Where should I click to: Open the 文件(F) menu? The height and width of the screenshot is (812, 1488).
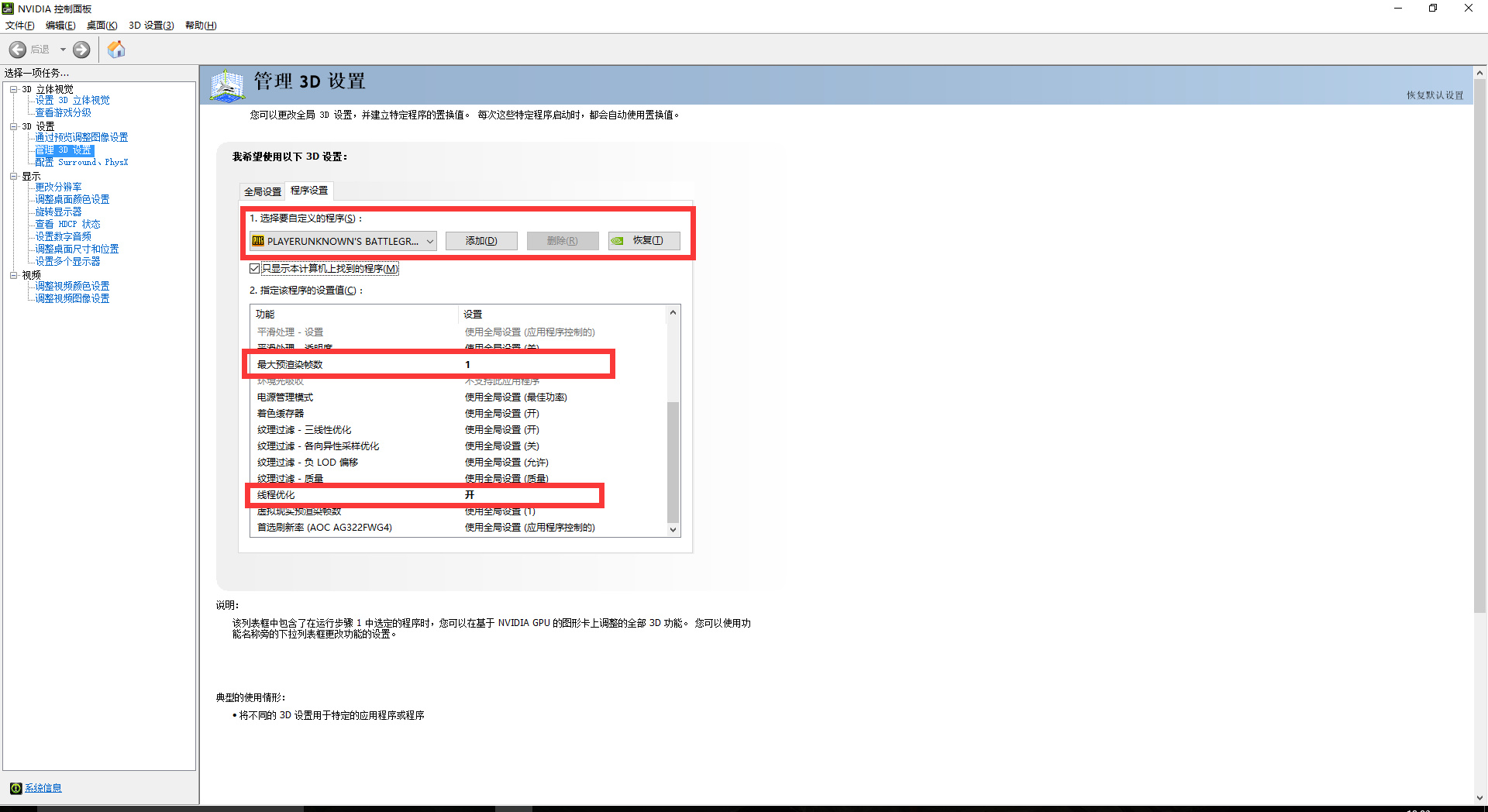[x=20, y=26]
